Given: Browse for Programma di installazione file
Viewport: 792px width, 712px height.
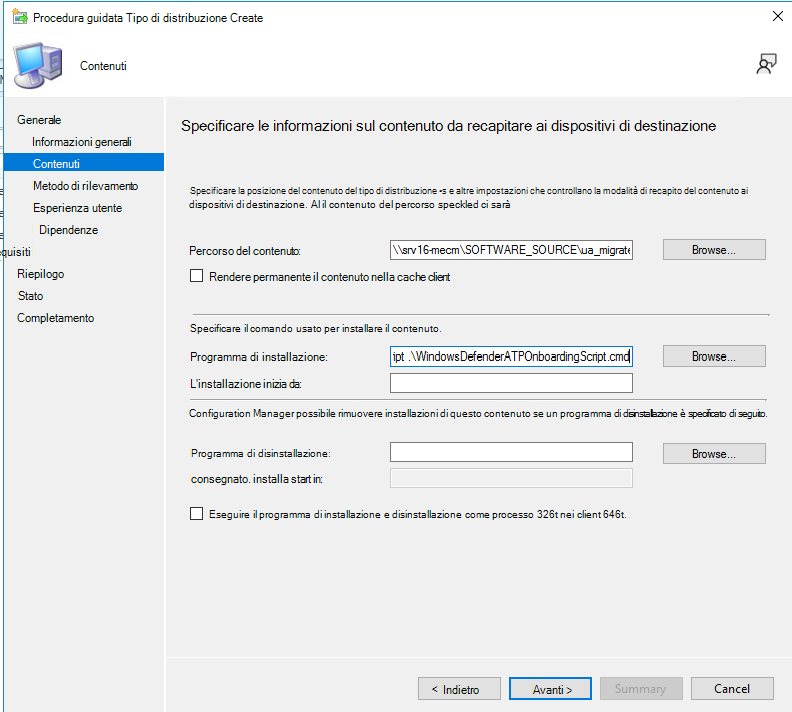Looking at the screenshot, I should point(714,357).
